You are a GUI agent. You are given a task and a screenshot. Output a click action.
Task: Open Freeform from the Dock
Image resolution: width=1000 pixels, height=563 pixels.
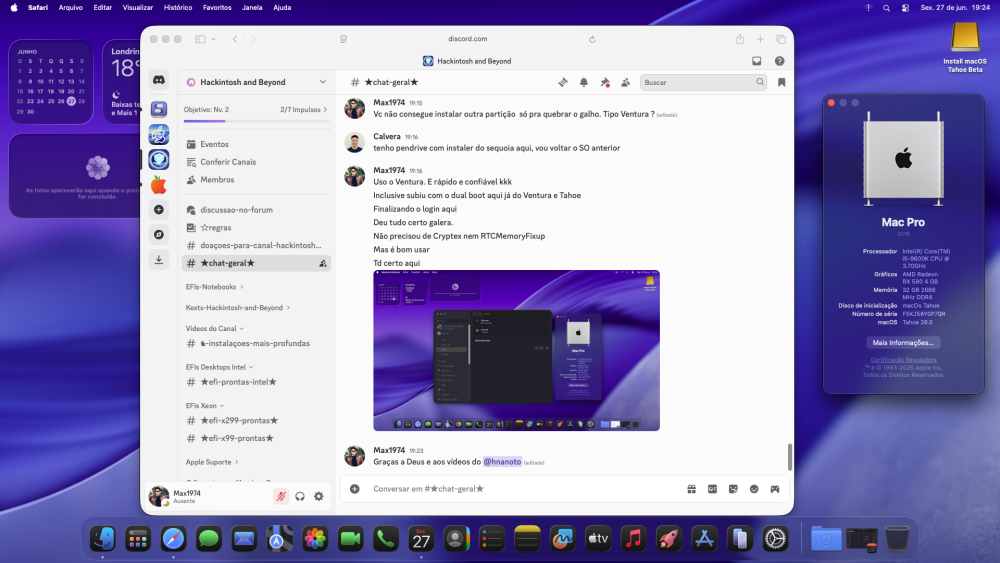(x=562, y=539)
